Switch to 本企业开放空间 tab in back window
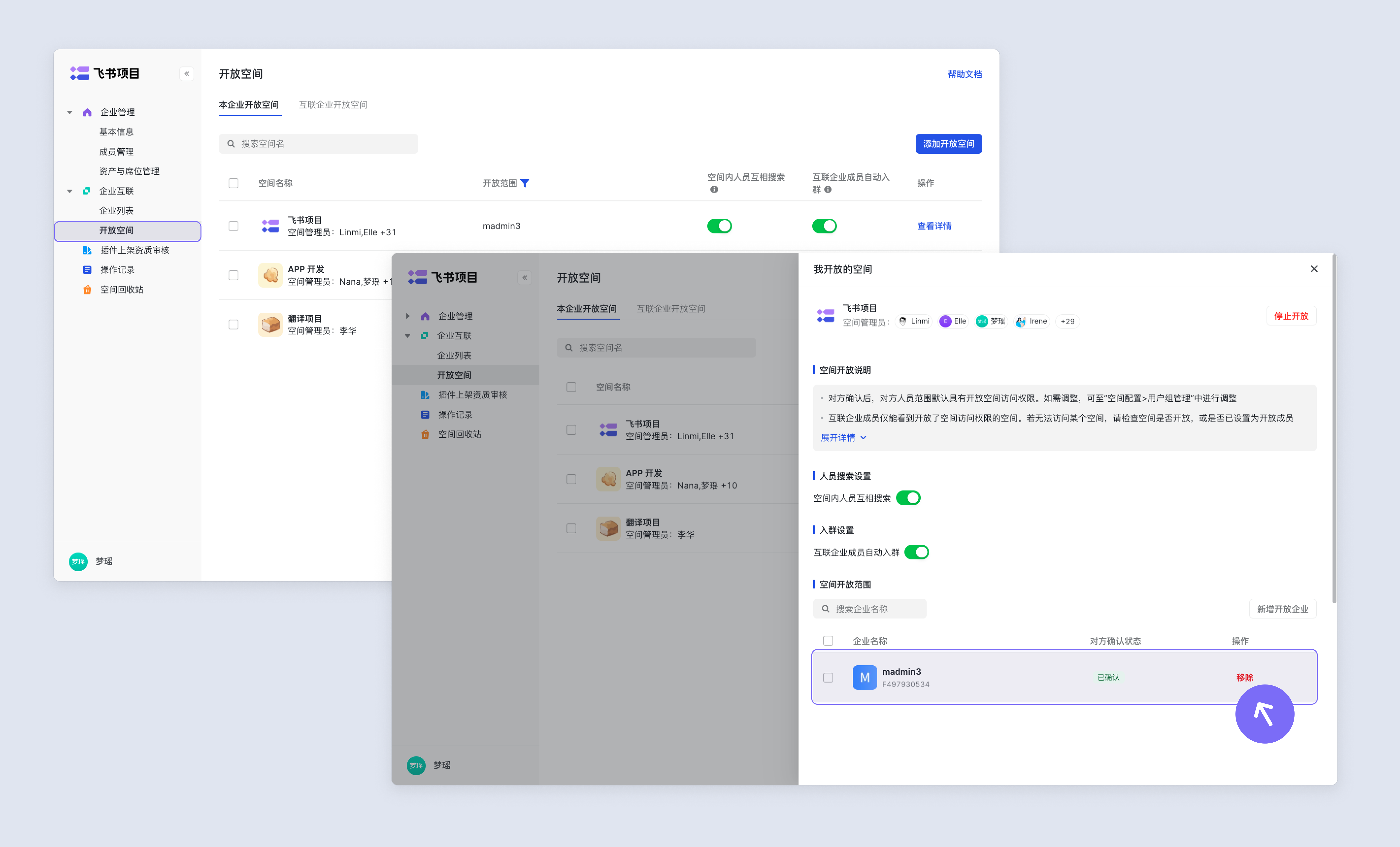 coord(249,105)
